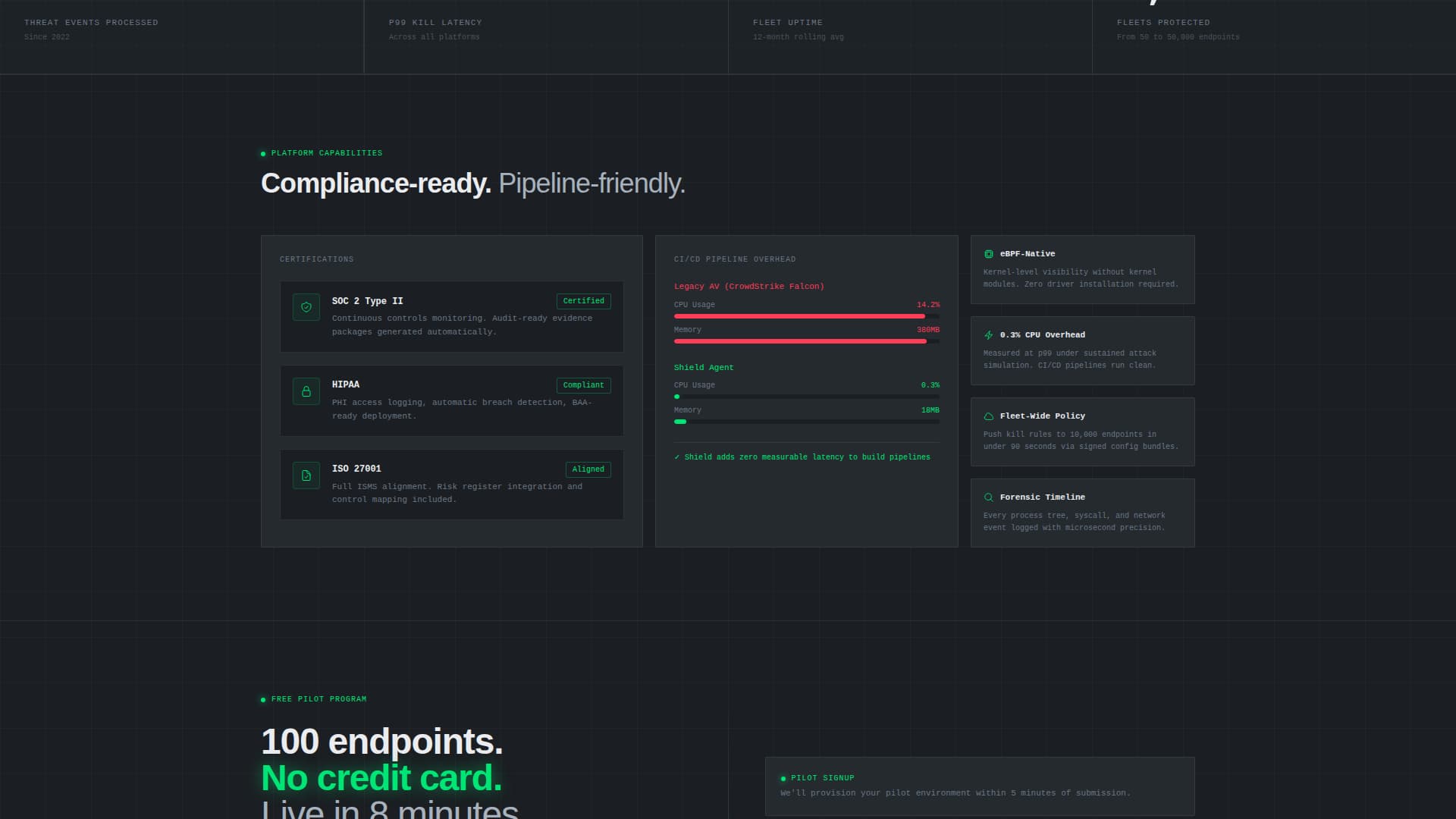The image size is (1456, 819).
Task: Click the SOC 2 Type II shield icon
Action: (x=306, y=307)
